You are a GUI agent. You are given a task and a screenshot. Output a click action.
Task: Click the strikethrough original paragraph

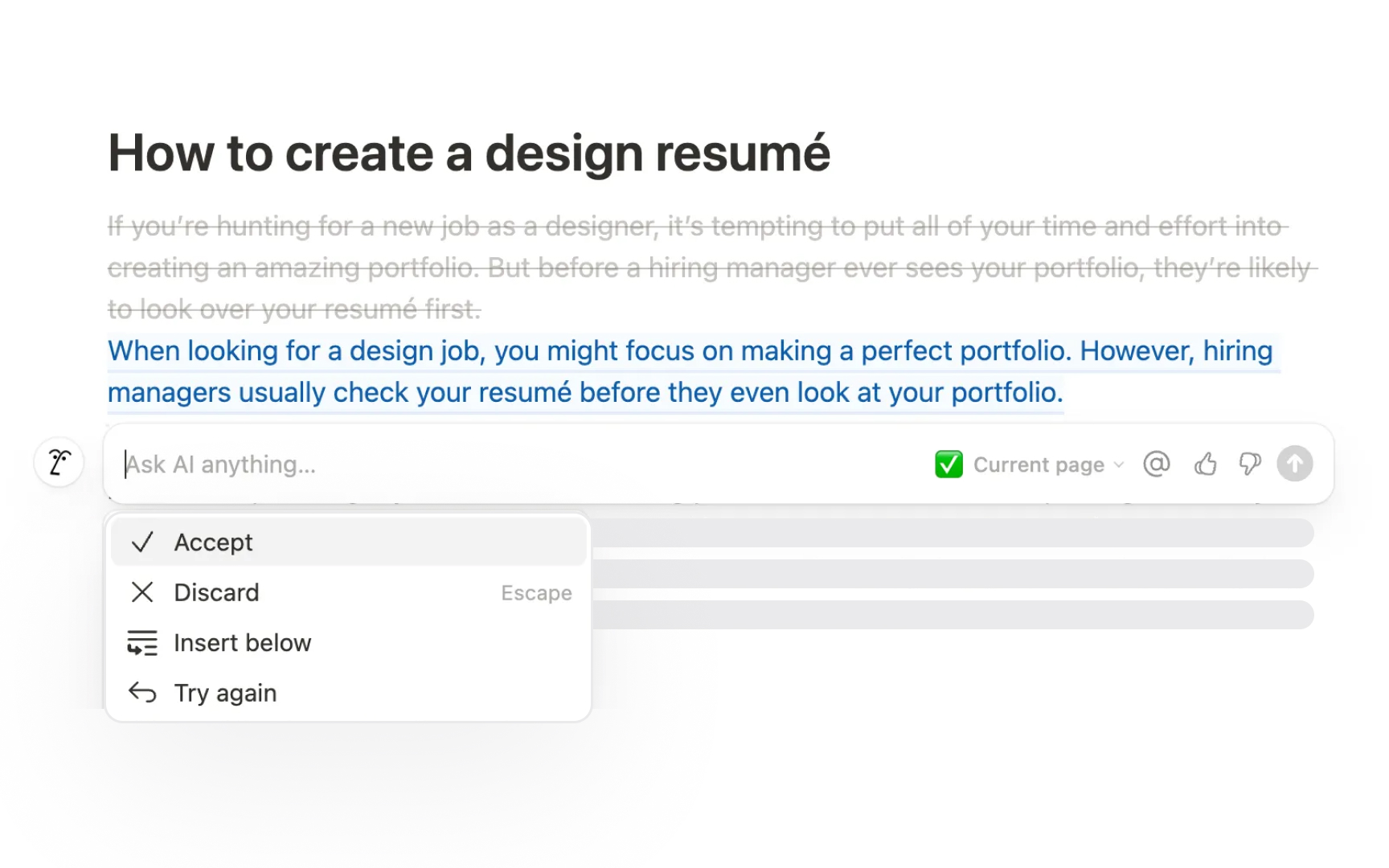pyautogui.click(x=712, y=267)
